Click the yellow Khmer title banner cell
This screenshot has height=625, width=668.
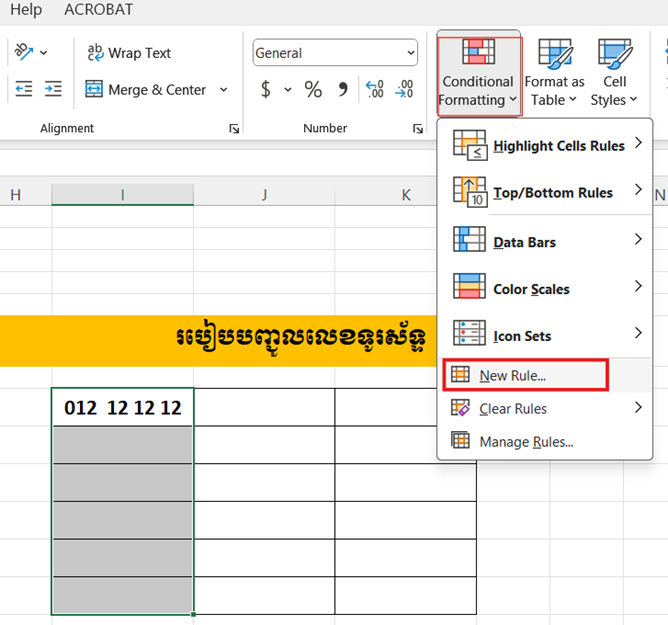click(x=218, y=340)
